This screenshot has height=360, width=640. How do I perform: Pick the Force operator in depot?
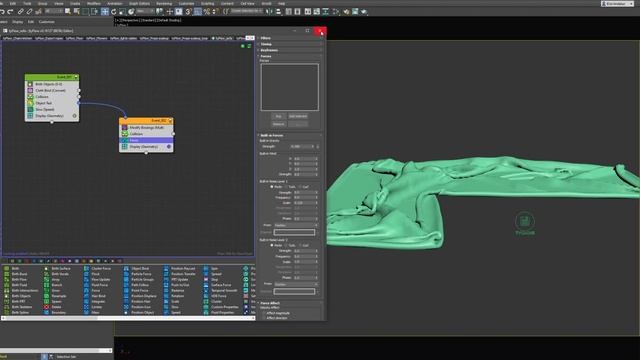[x=96, y=291]
